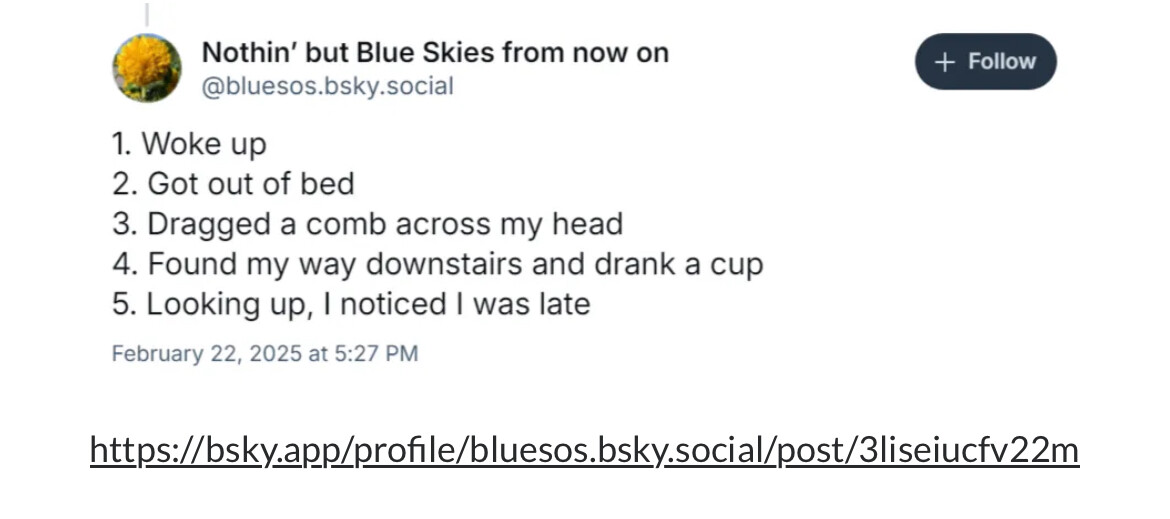1170x519 pixels.
Task: Click the 'Looking up, I noticed' line
Action: 351,304
